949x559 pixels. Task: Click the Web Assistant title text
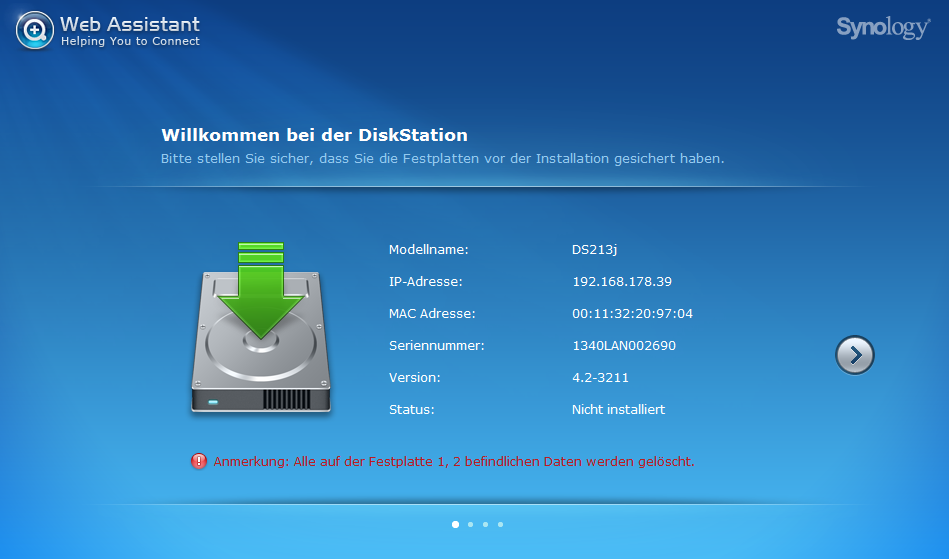click(130, 24)
